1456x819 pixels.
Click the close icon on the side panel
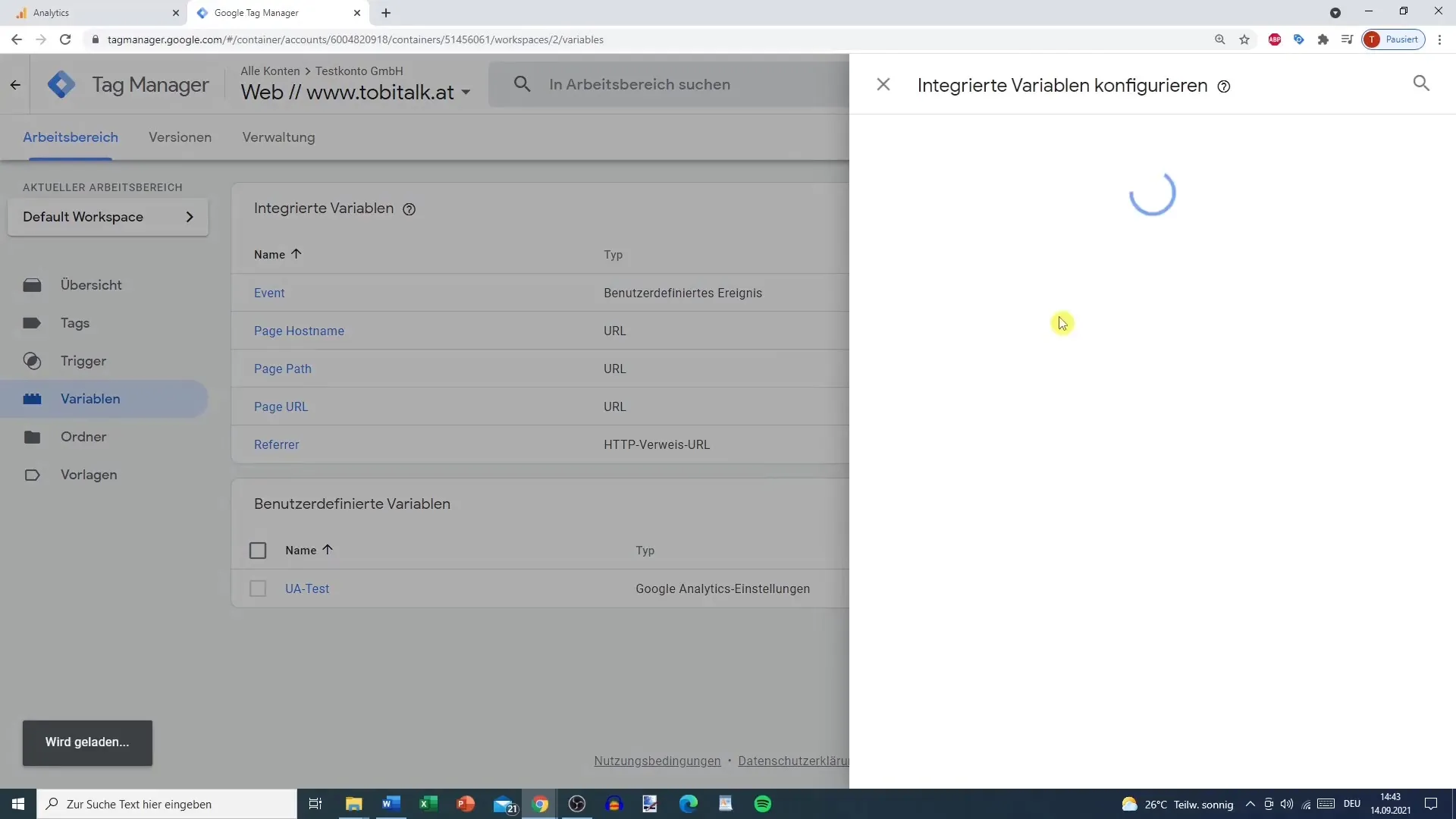[882, 84]
